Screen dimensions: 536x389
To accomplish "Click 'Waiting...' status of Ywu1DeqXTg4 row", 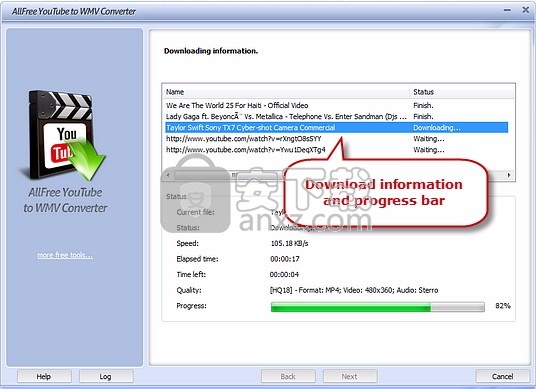I will pyautogui.click(x=429, y=150).
